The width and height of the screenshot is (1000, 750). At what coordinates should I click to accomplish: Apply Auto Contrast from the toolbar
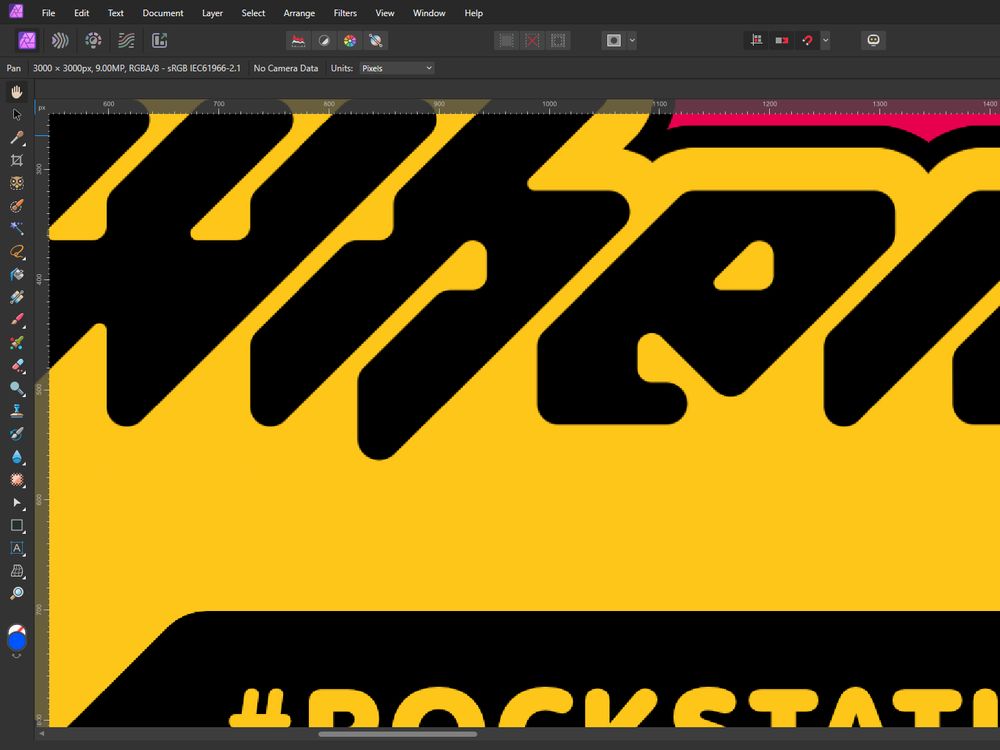point(324,41)
